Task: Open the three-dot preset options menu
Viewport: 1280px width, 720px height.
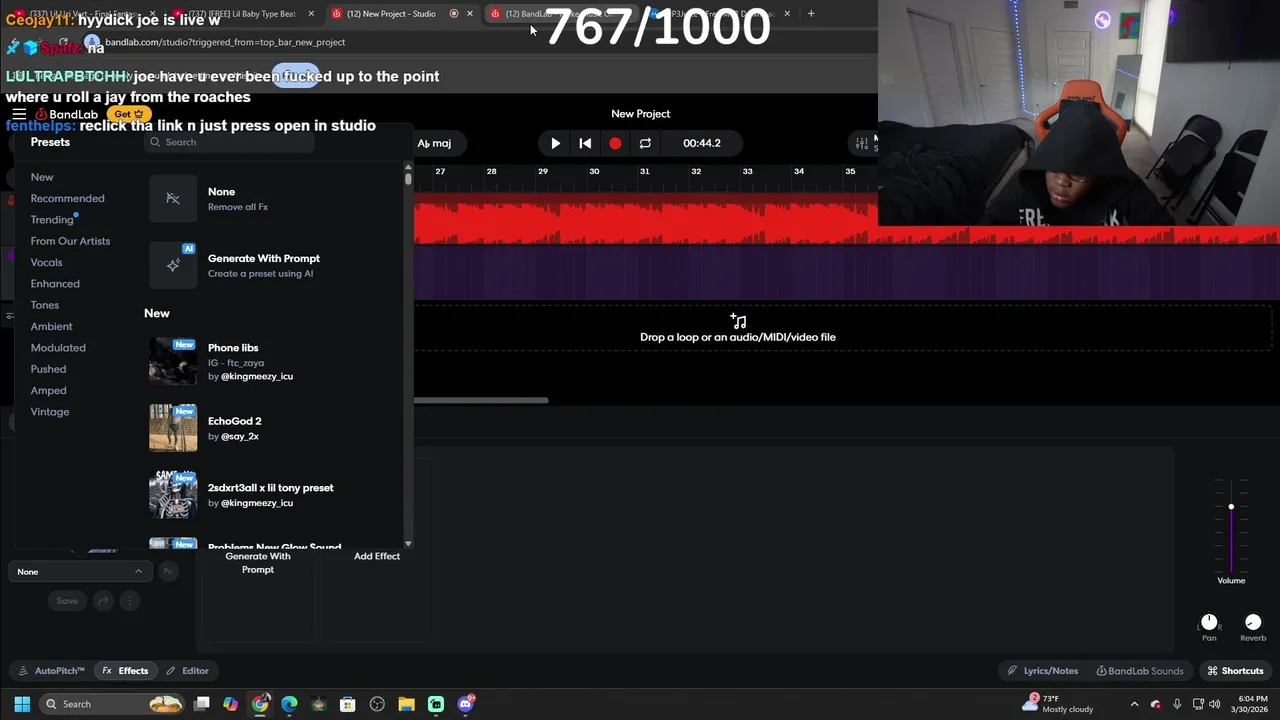Action: coord(129,601)
